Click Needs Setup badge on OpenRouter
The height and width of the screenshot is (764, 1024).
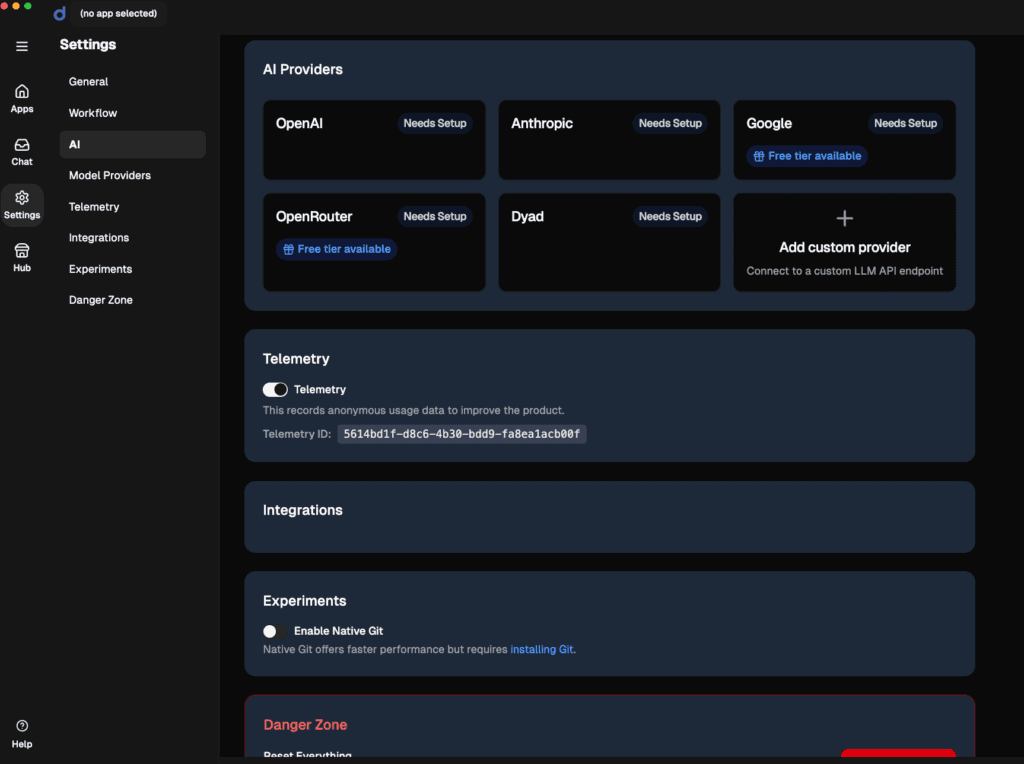(435, 217)
